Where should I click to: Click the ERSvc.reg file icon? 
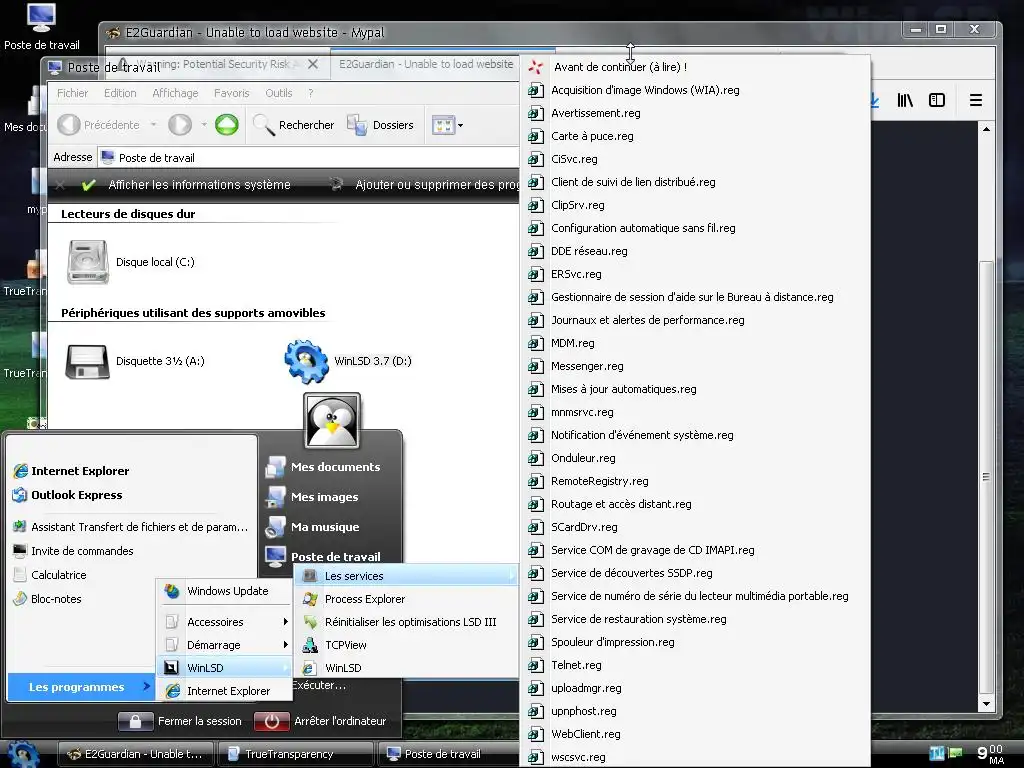536,274
